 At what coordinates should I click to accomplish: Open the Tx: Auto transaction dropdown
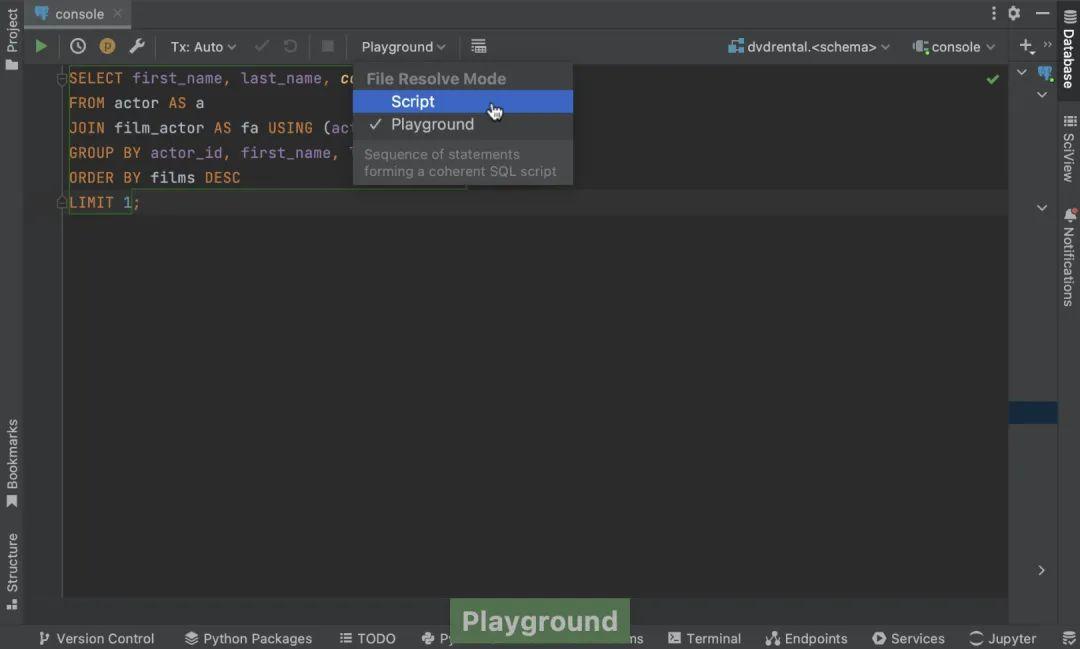tap(203, 46)
